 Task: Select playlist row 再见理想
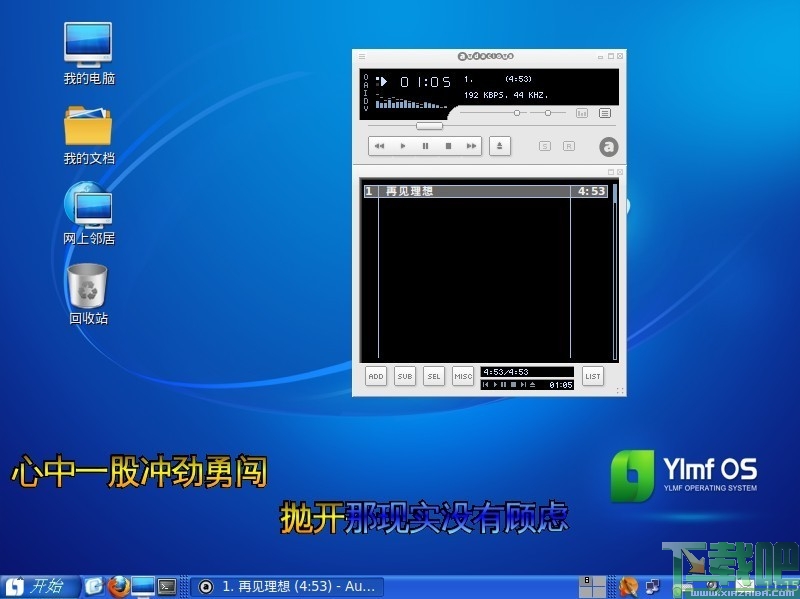486,191
